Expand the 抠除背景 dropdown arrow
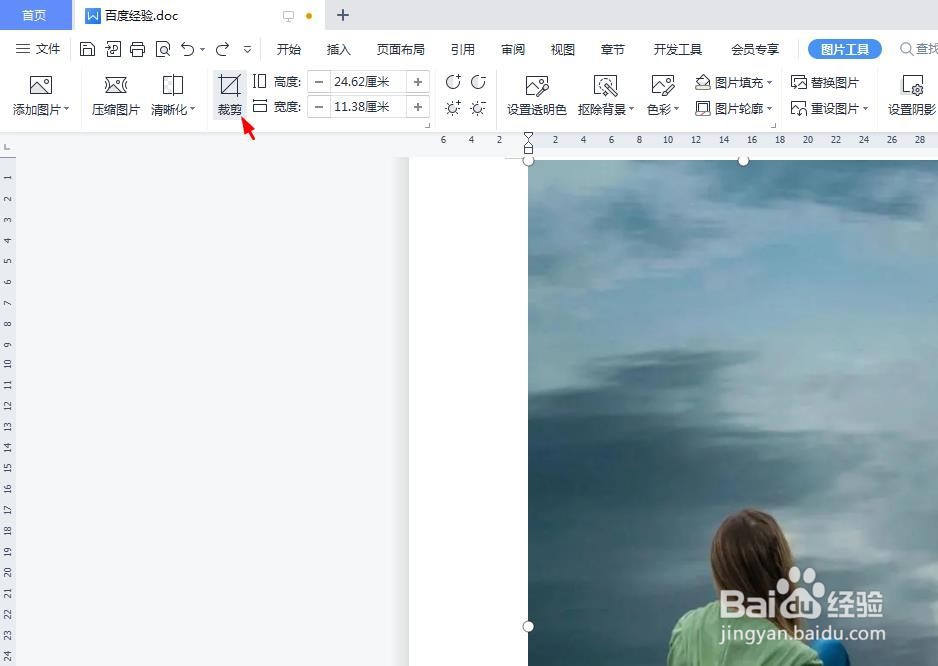938x666 pixels. coord(631,109)
